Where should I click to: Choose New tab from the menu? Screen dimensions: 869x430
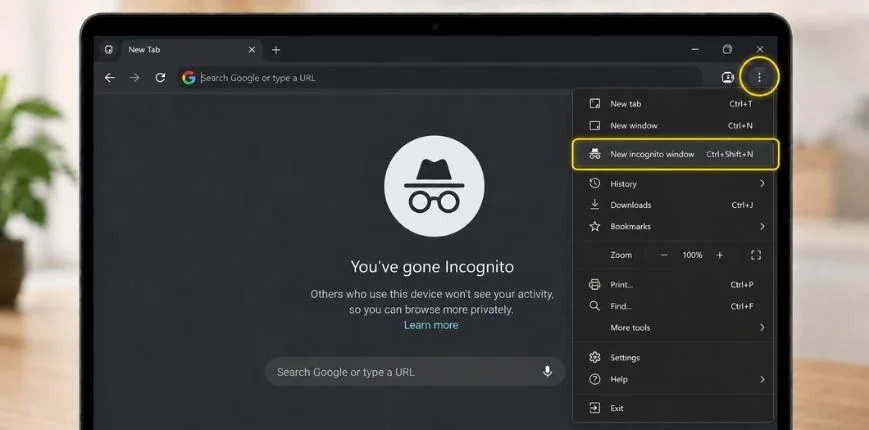tap(673, 104)
